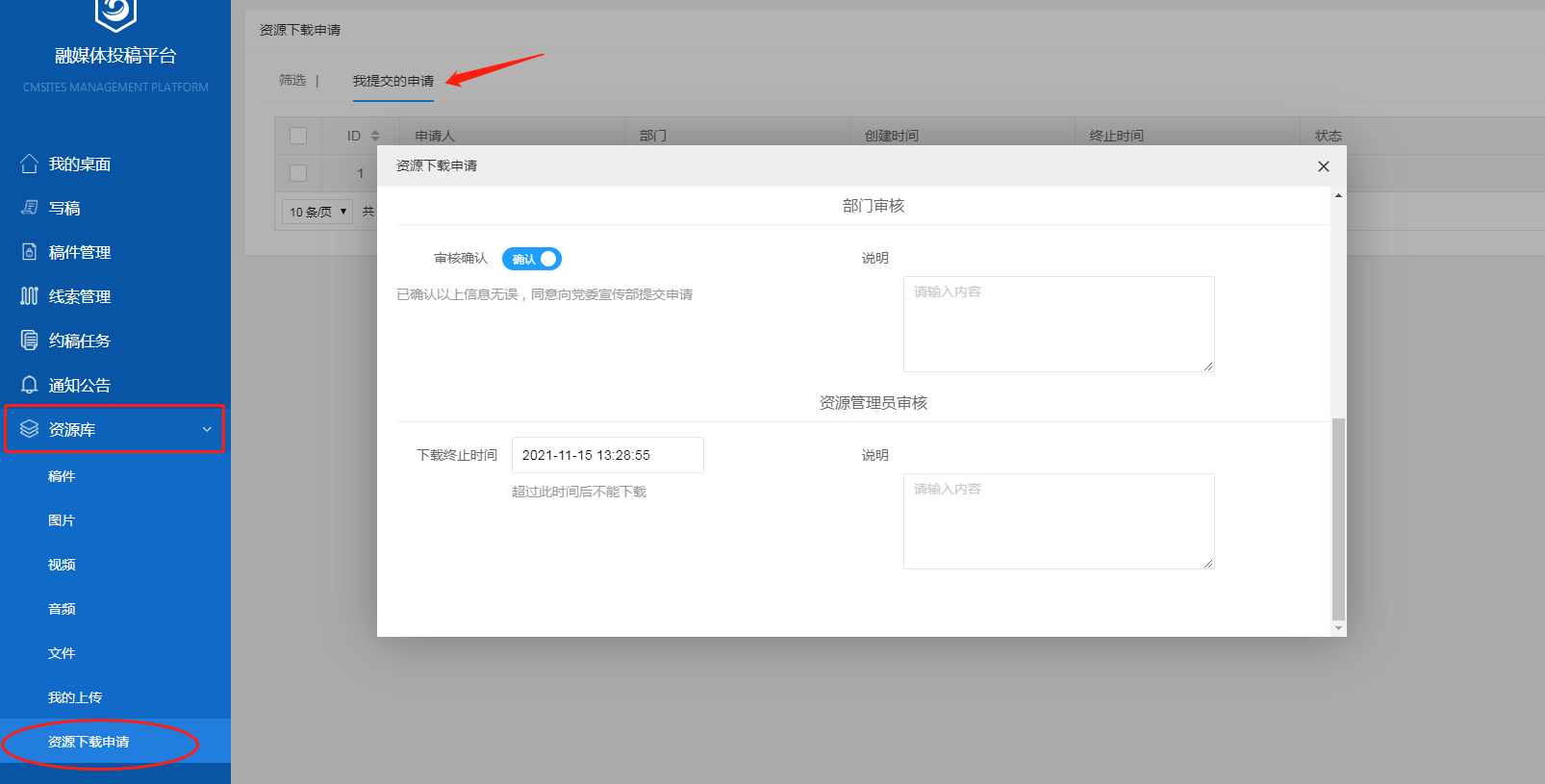Image resolution: width=1545 pixels, height=784 pixels.
Task: Click the document icon beside 稿件管理
Action: (30, 252)
